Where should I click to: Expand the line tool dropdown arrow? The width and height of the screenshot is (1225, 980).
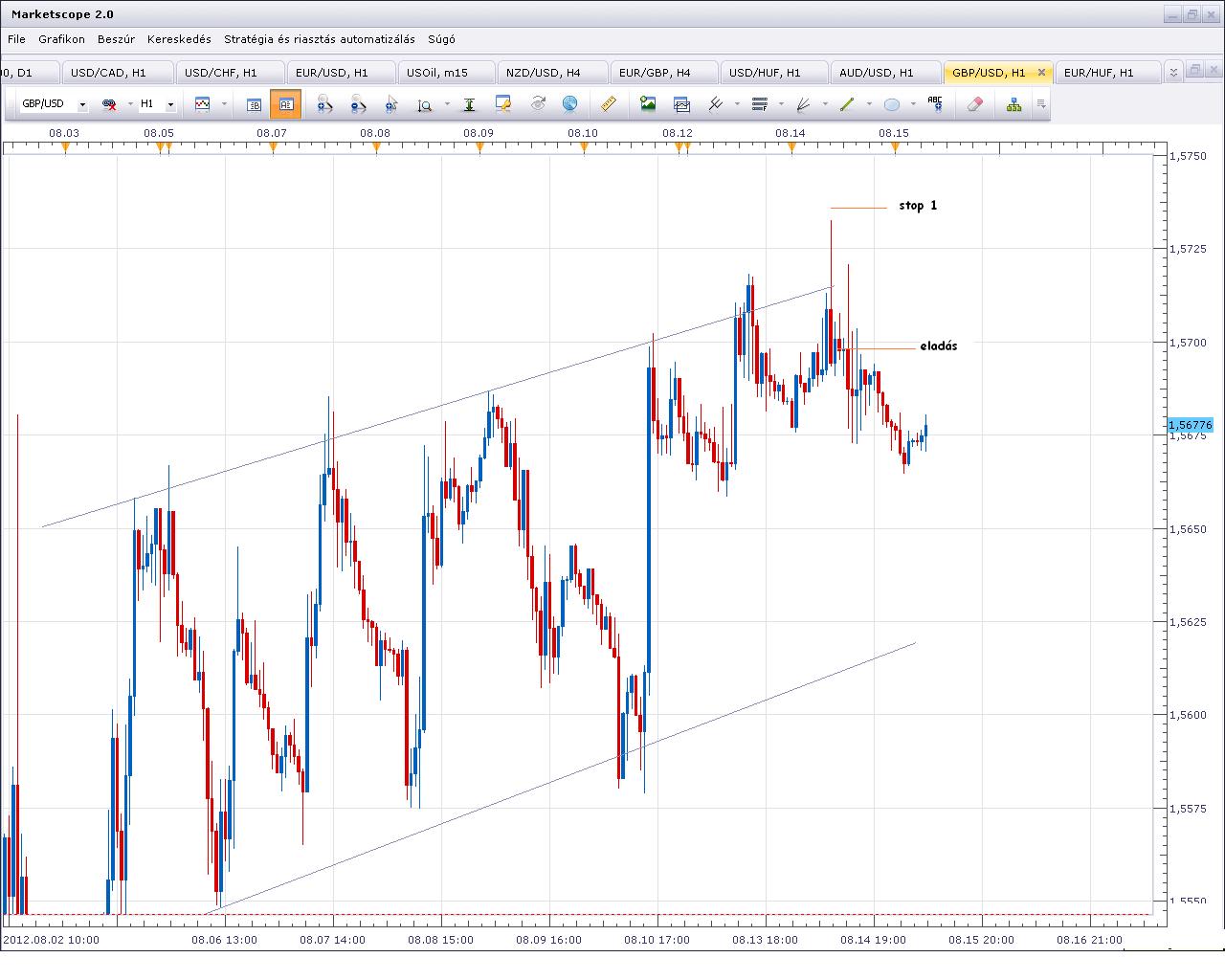(x=869, y=104)
